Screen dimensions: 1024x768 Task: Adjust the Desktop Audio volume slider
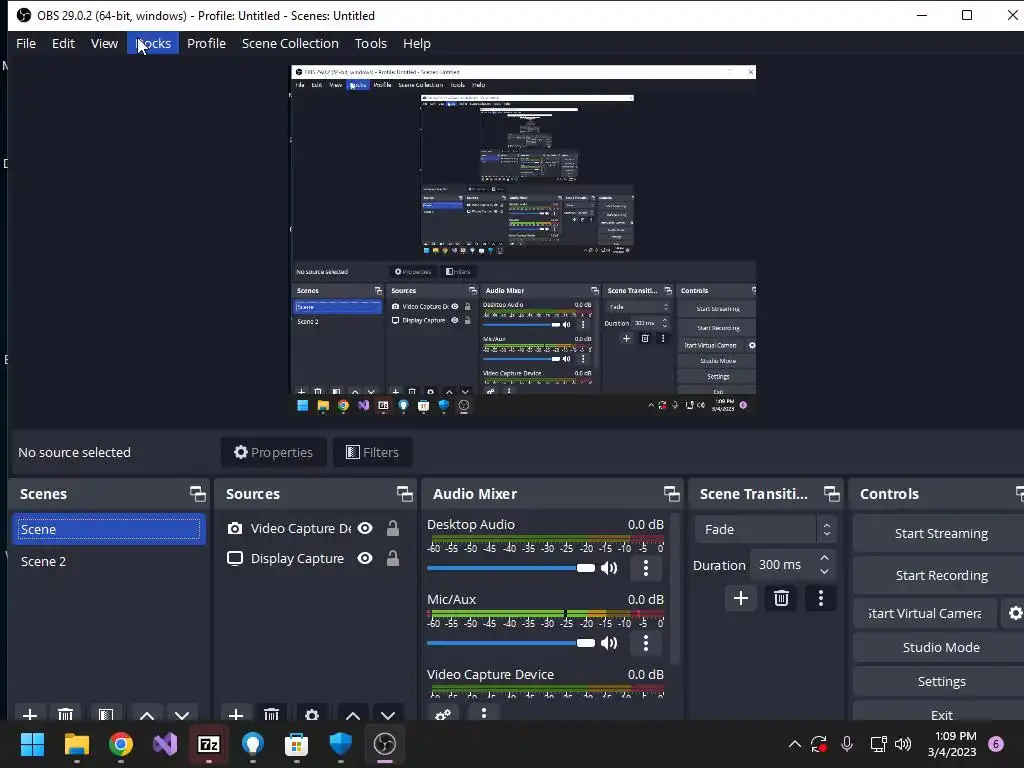(511, 568)
